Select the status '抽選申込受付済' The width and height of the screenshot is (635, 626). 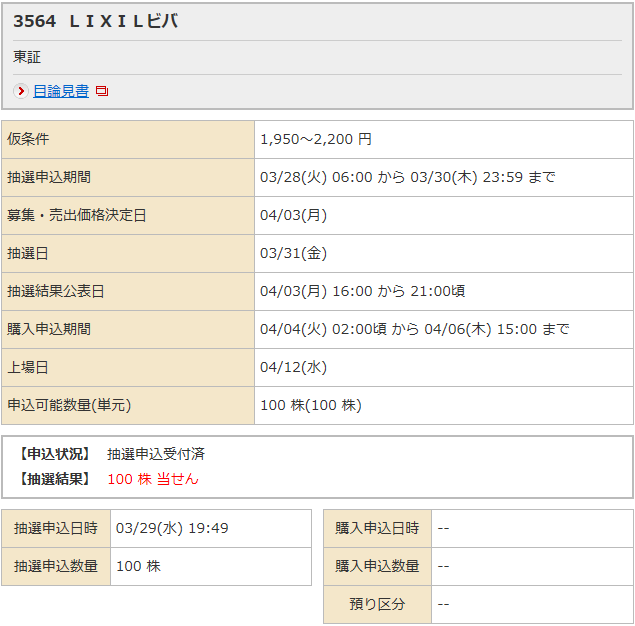click(156, 454)
